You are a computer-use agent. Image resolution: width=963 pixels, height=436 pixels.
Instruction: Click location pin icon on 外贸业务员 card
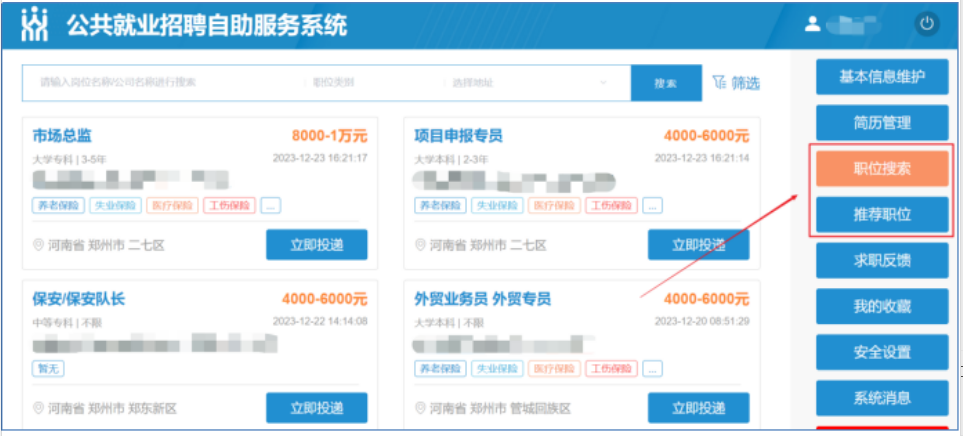421,408
